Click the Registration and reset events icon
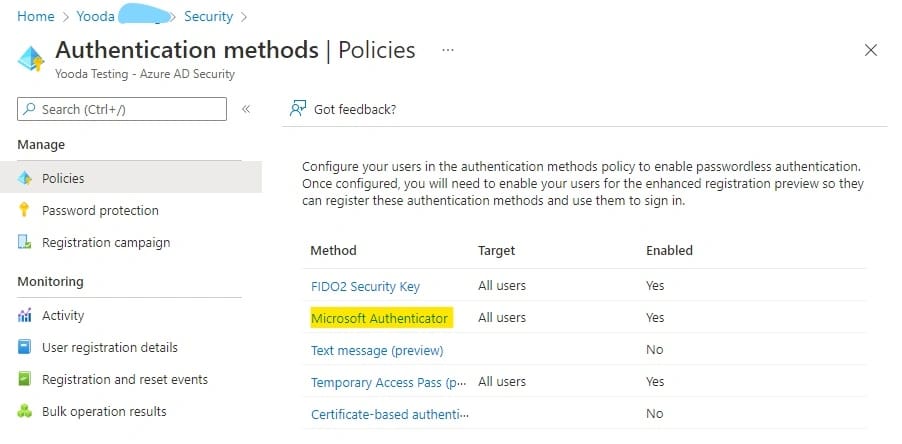This screenshot has height=444, width=902. tap(25, 379)
